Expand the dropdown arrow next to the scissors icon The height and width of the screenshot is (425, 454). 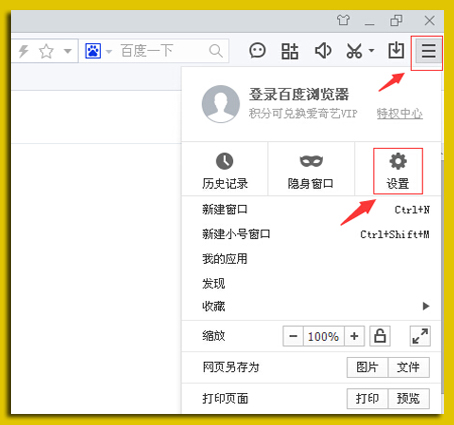[371, 51]
